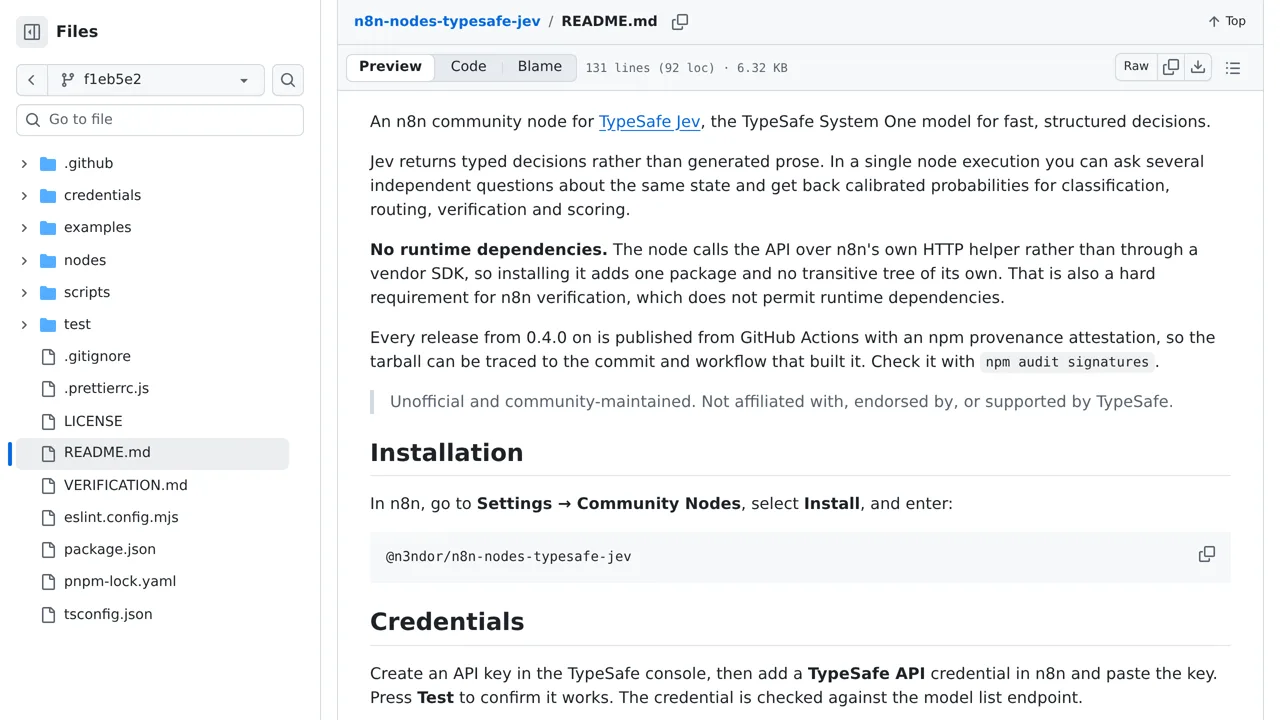This screenshot has height=720, width=1280.
Task: Copy raw file contents icon
Action: tap(1171, 67)
